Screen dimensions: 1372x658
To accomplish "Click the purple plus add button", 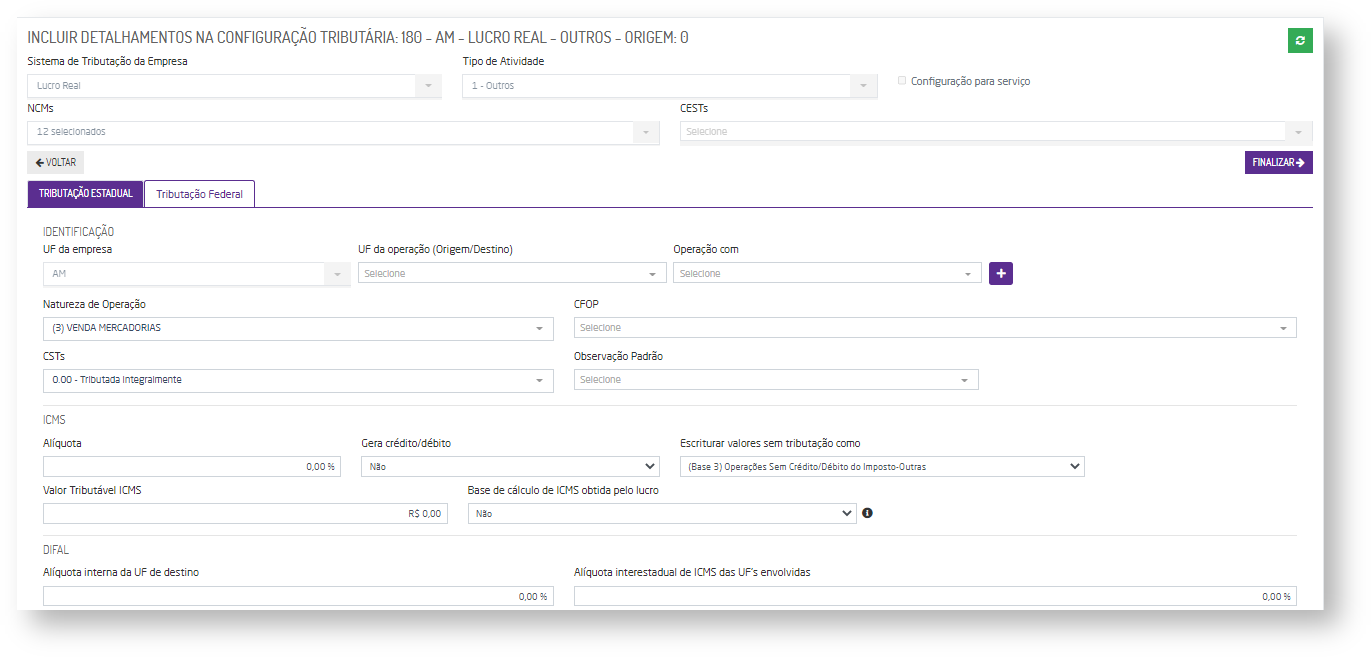I will pos(1000,273).
